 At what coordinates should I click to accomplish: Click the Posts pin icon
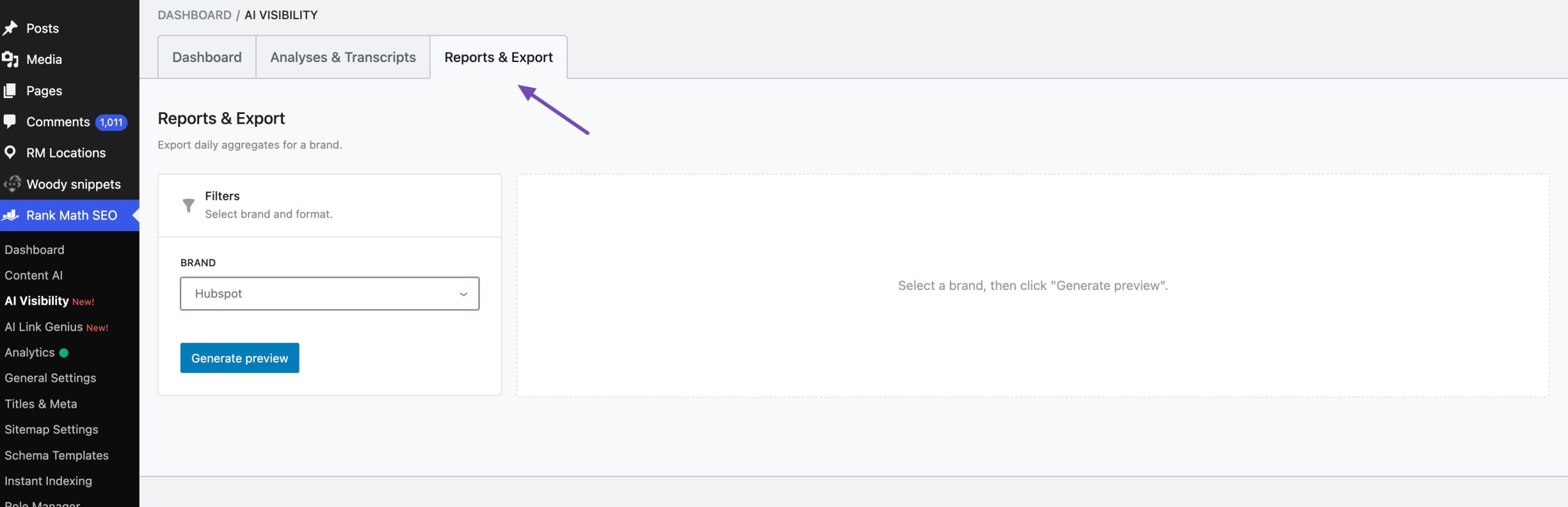(10, 28)
